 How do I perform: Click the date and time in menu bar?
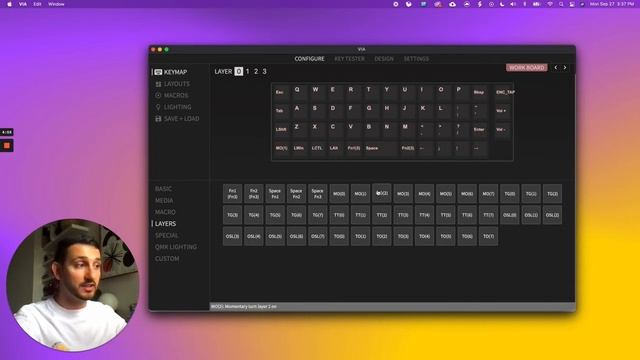[611, 4]
